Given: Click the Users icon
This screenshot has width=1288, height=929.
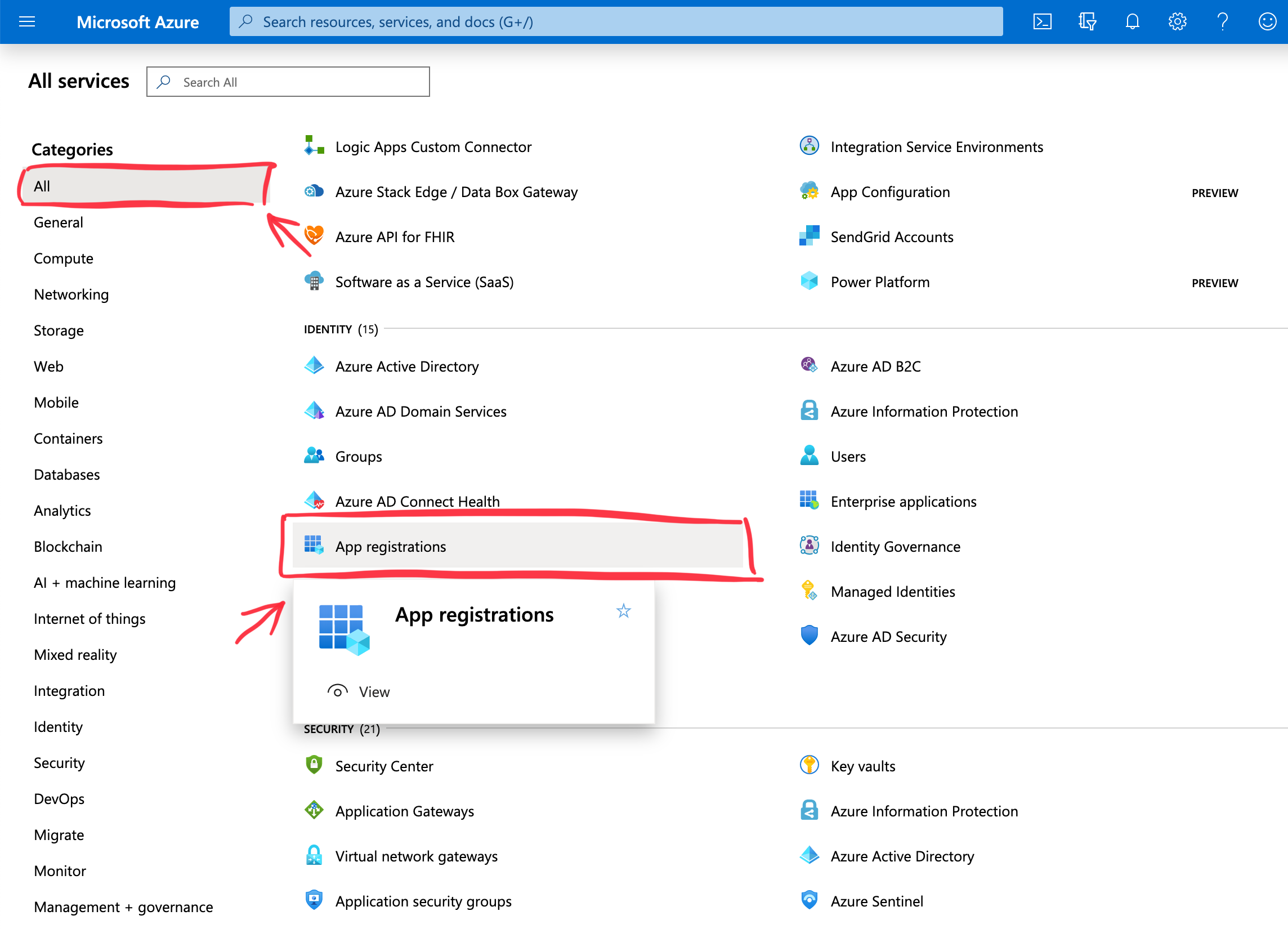Looking at the screenshot, I should coord(810,455).
